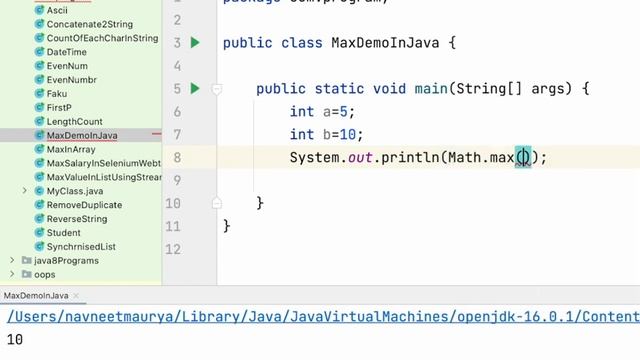Select MyClass.java in the tree
Viewport: 640px width, 360px height.
75,191
